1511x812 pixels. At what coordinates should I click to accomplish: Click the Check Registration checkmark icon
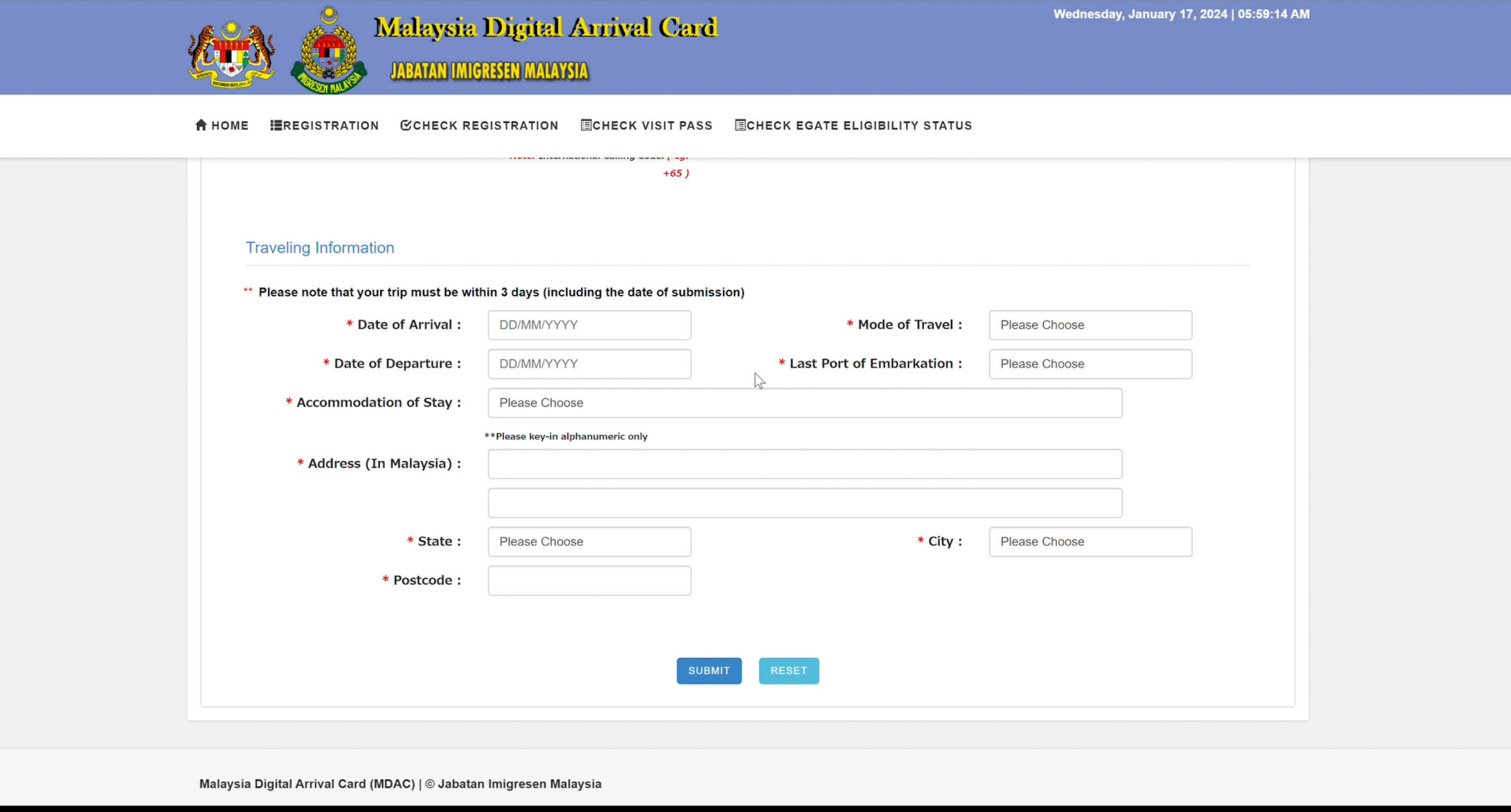coord(406,125)
